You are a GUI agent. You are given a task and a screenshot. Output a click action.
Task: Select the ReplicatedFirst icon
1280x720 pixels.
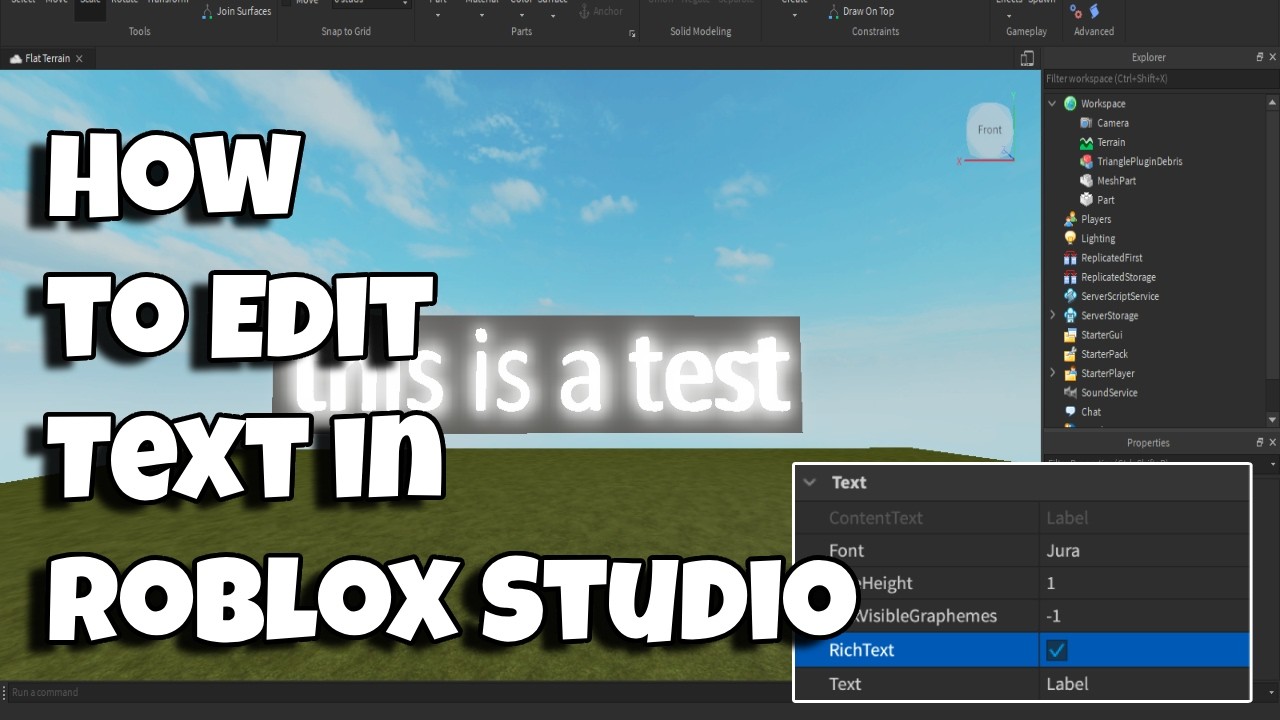[1070, 258]
